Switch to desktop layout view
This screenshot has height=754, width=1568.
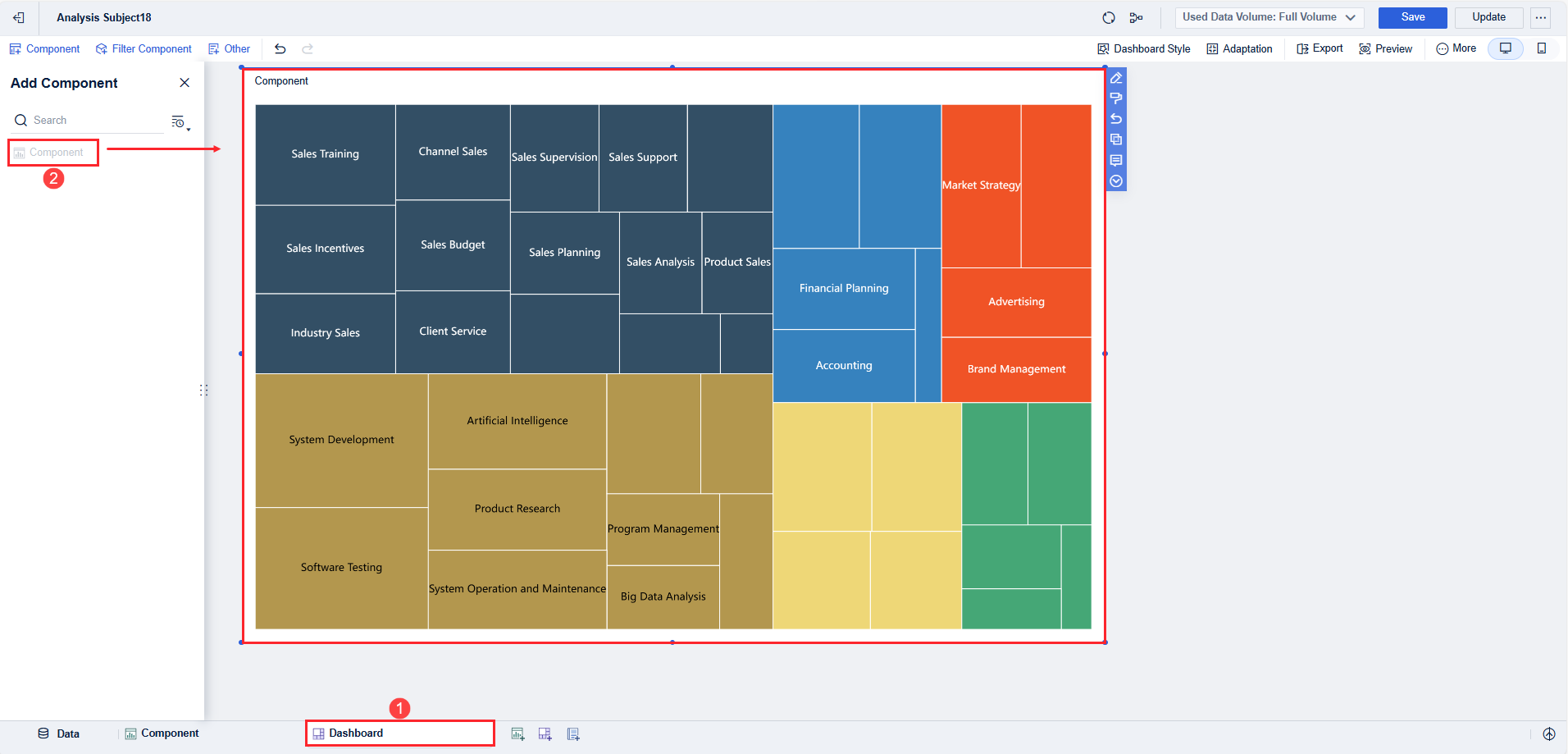click(1506, 48)
